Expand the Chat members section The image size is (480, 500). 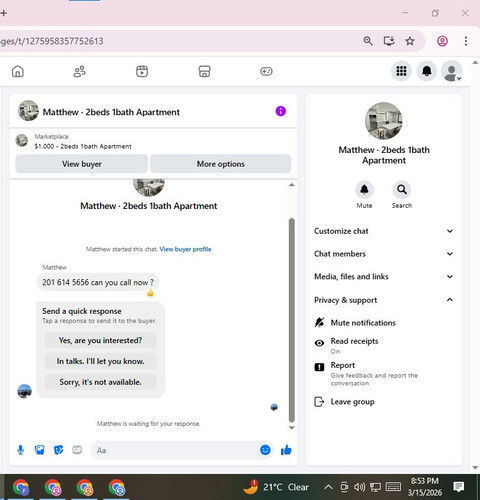[384, 254]
